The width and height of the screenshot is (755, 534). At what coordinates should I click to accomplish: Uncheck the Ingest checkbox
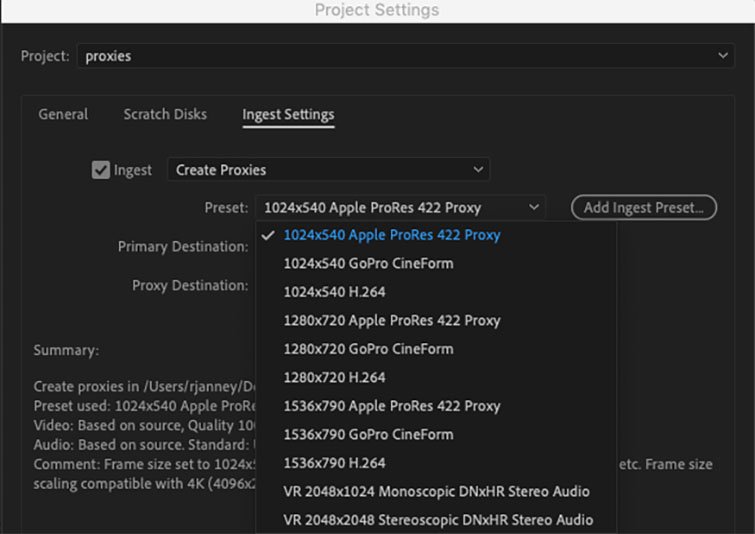(100, 170)
